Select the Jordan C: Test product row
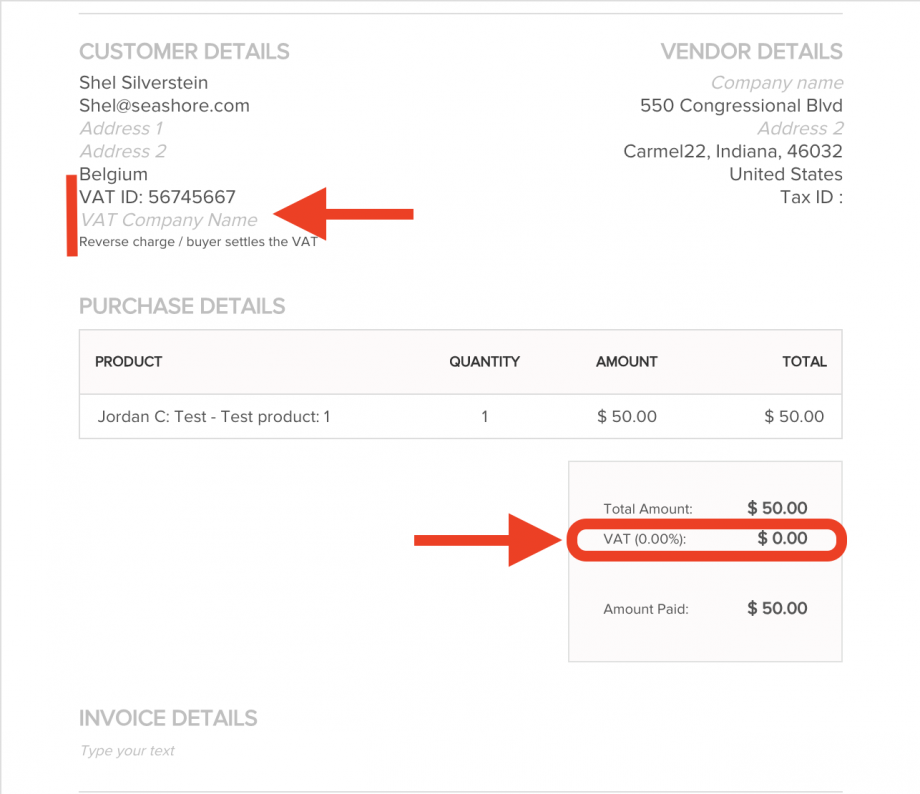The height and width of the screenshot is (794, 920). click(x=214, y=417)
